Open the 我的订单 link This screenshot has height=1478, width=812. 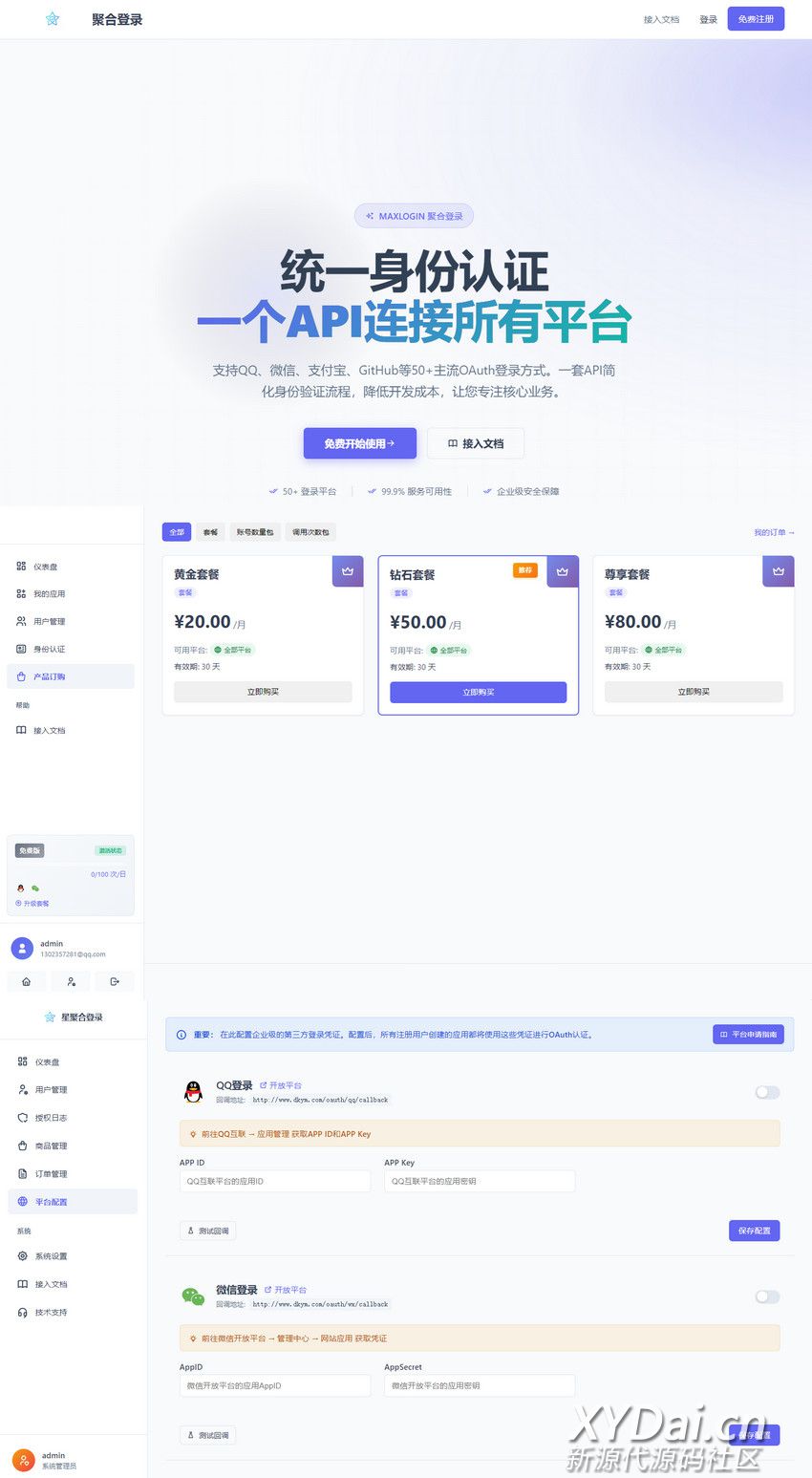(x=774, y=532)
